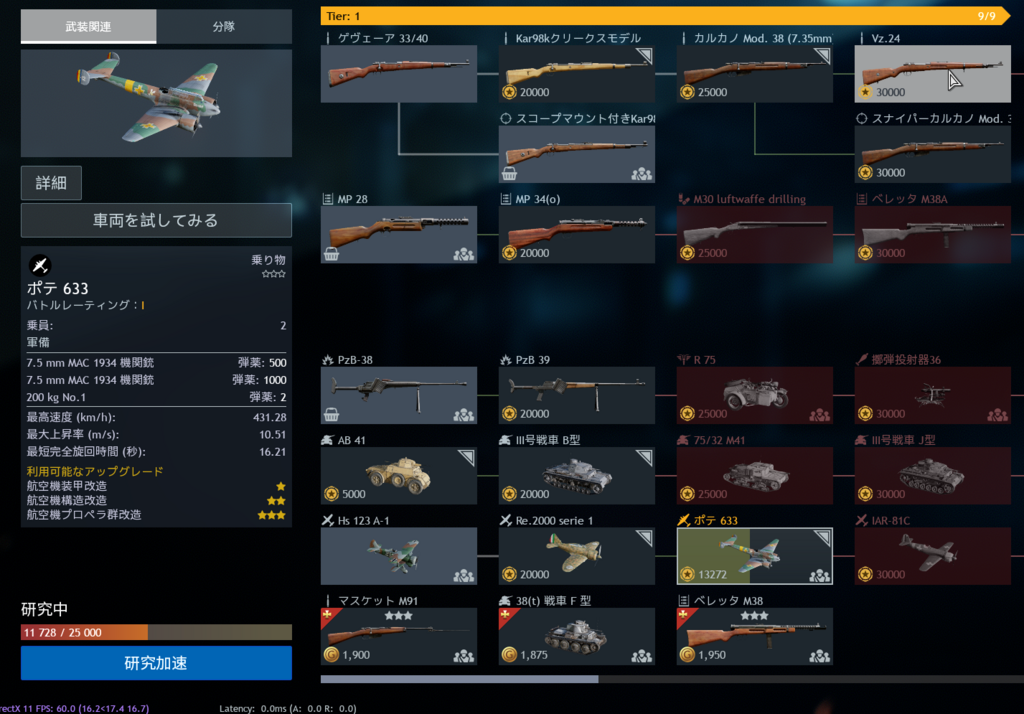Click the squad icon on ベレッタ M38 premium card
1024x714 pixels.
point(820,656)
